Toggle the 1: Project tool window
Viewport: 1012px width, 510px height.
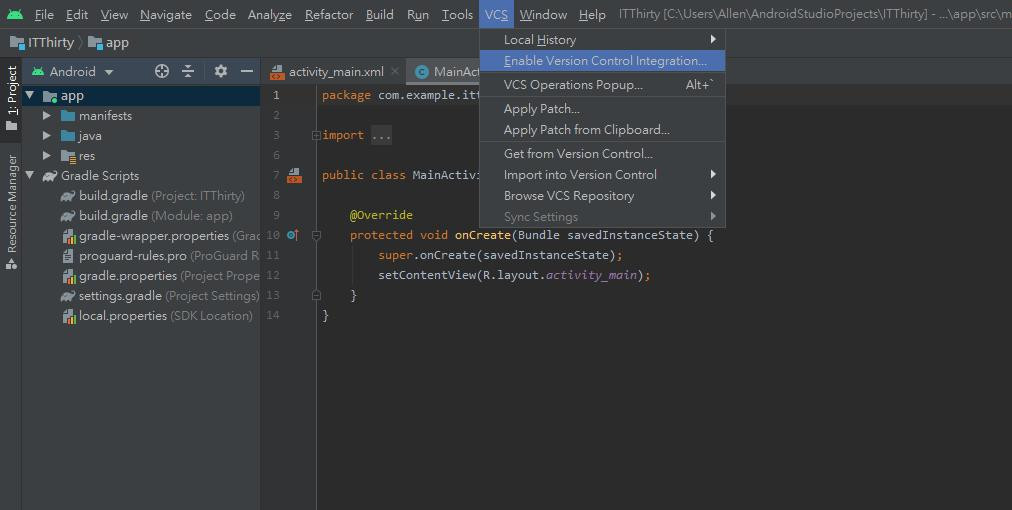[x=12, y=97]
